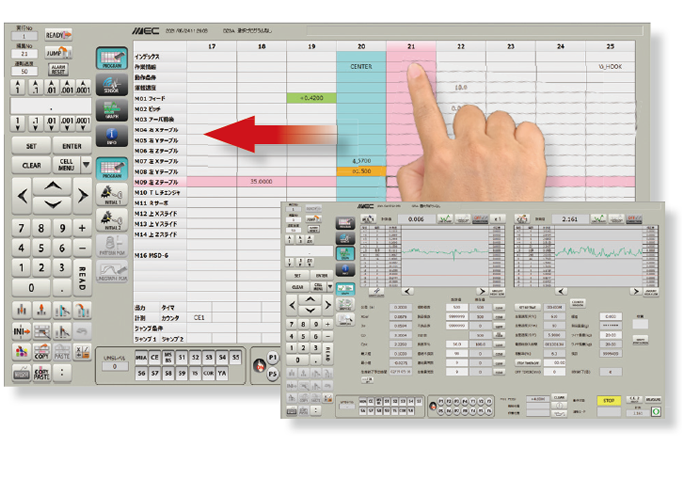Click the ON lamp icon beside P1
This screenshot has height=482, width=689.
point(260,366)
